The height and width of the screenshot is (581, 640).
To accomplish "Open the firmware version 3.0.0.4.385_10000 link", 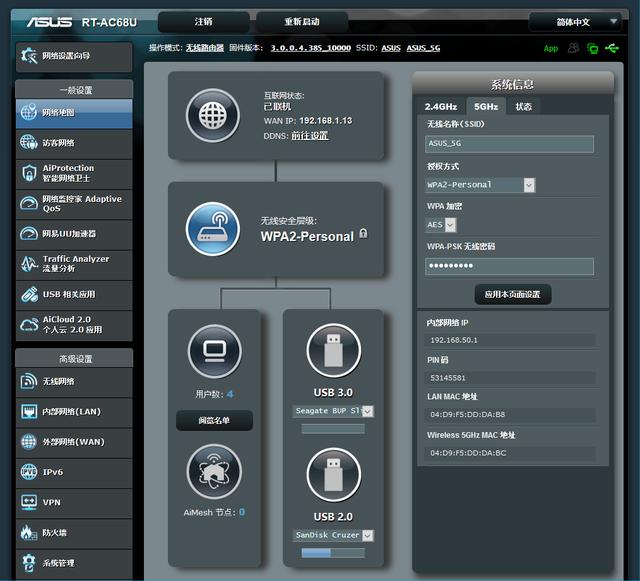I will point(311,48).
